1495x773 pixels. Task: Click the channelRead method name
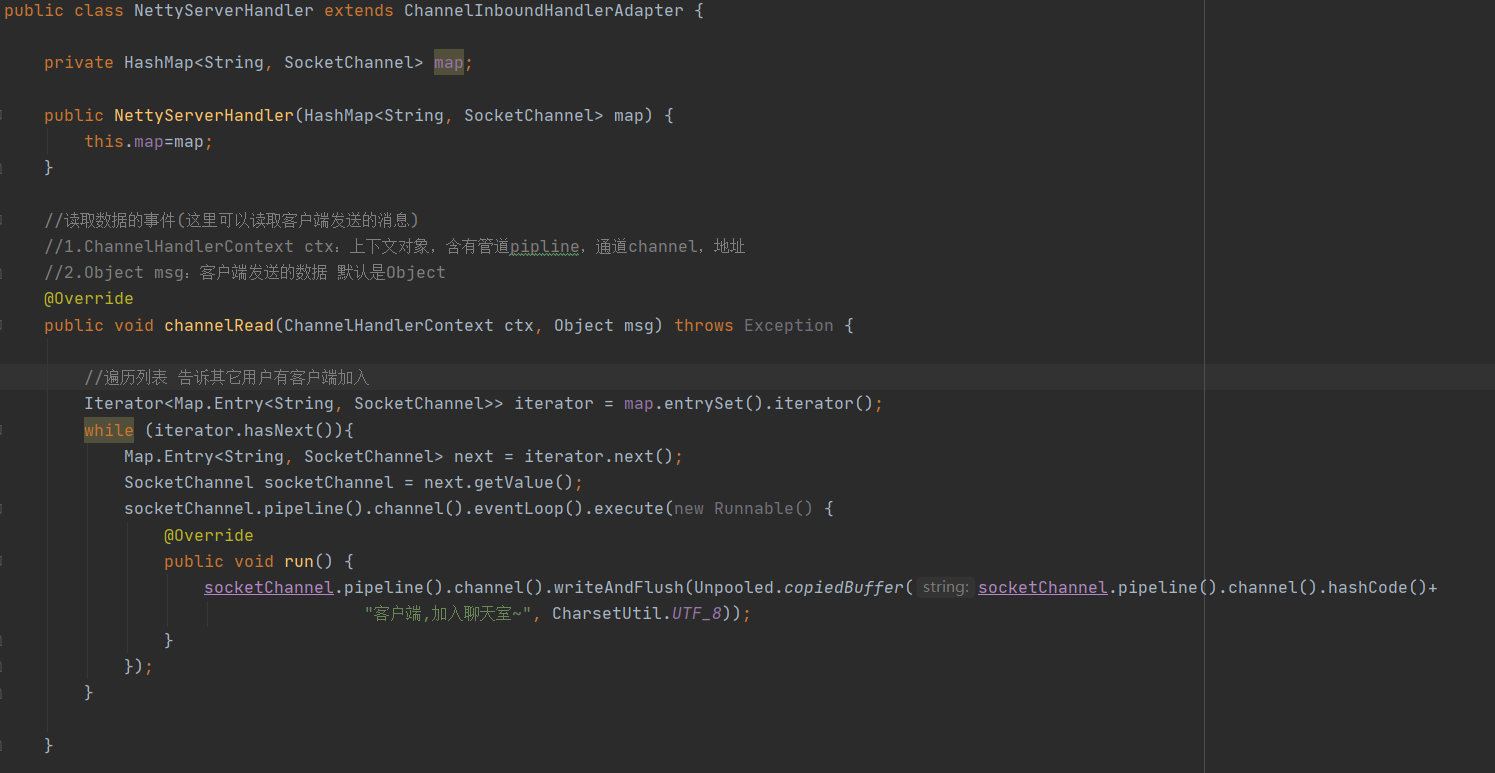219,325
